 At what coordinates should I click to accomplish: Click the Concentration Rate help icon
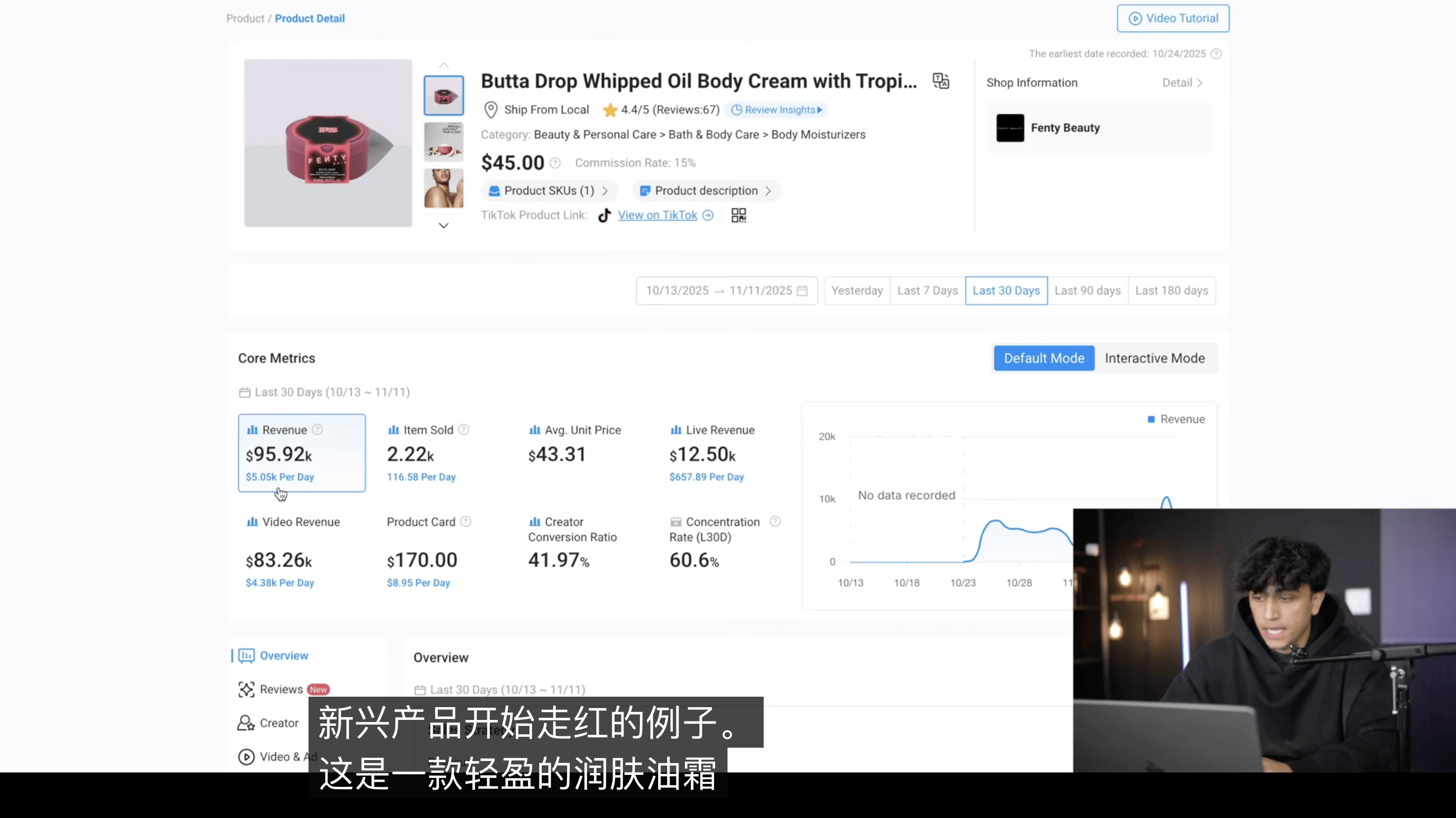coord(776,521)
